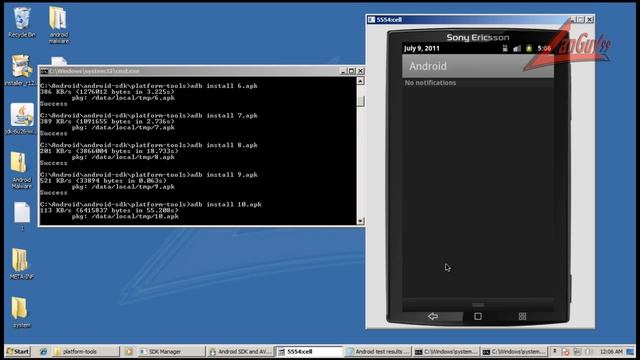Open the 'system' folder on the desktop
Image resolution: width=640 pixels, height=360 pixels.
click(x=21, y=313)
